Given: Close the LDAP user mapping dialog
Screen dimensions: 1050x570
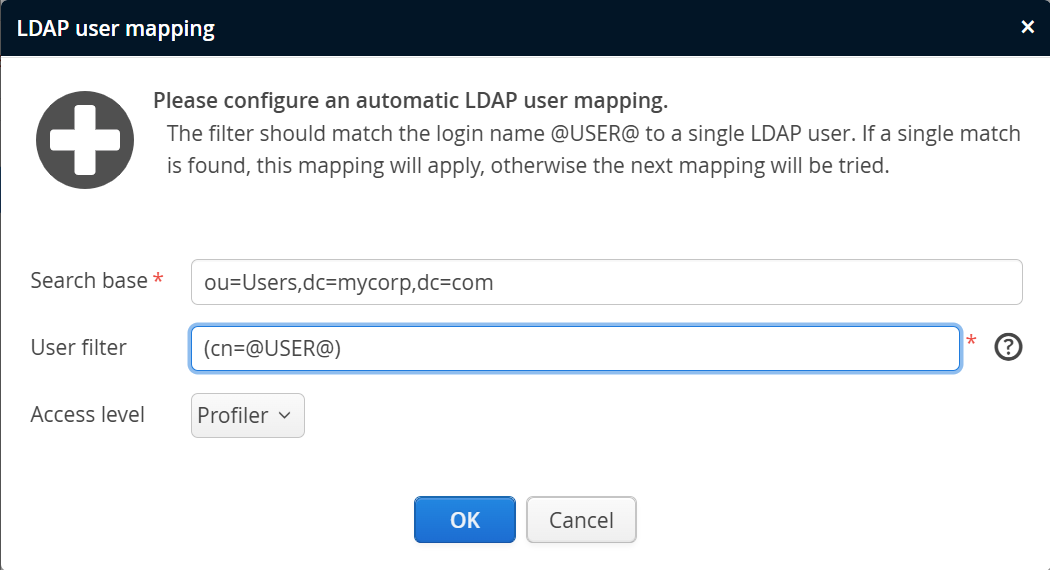Looking at the screenshot, I should [1027, 27].
